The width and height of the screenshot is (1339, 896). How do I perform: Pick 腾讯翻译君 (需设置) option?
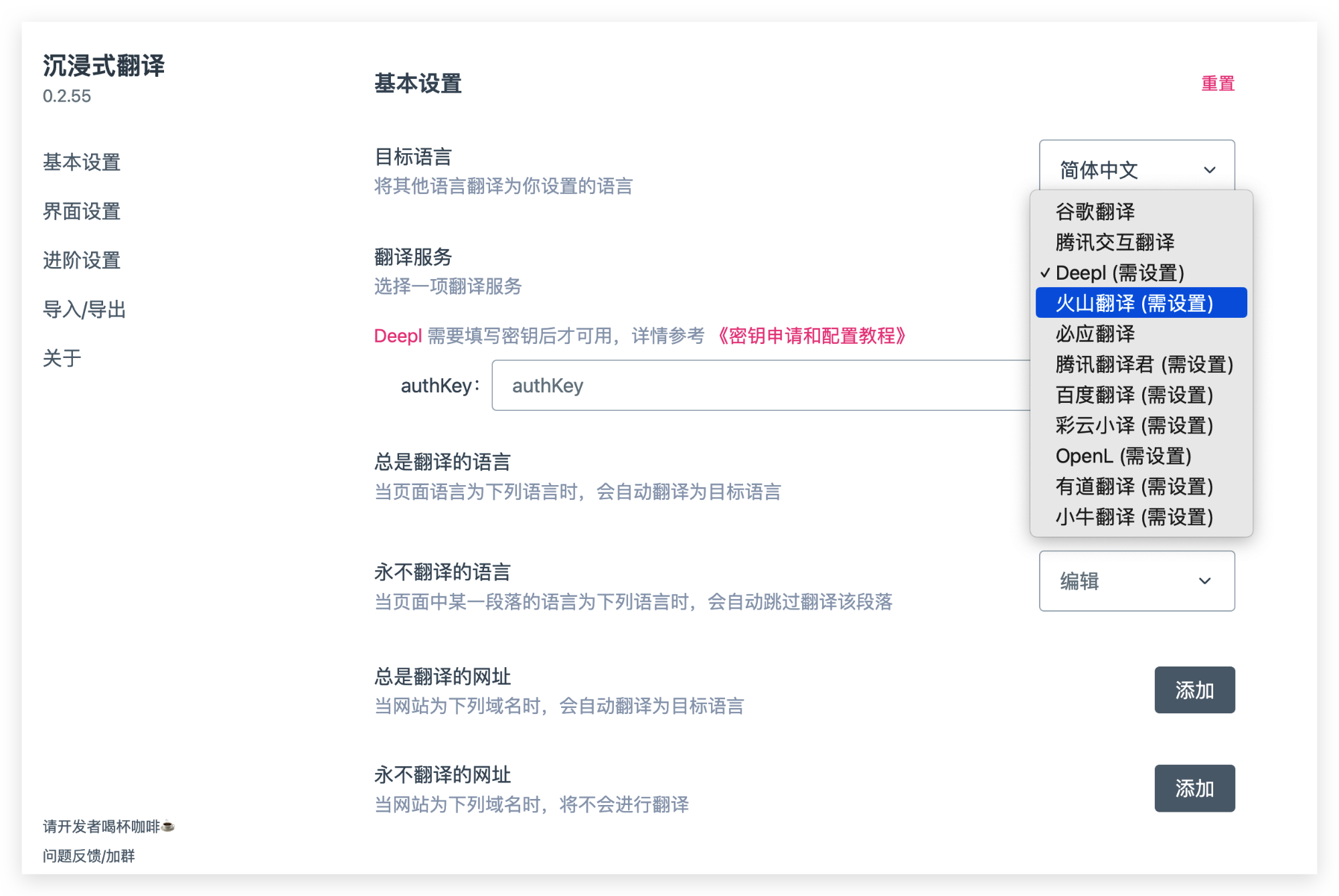click(1141, 364)
